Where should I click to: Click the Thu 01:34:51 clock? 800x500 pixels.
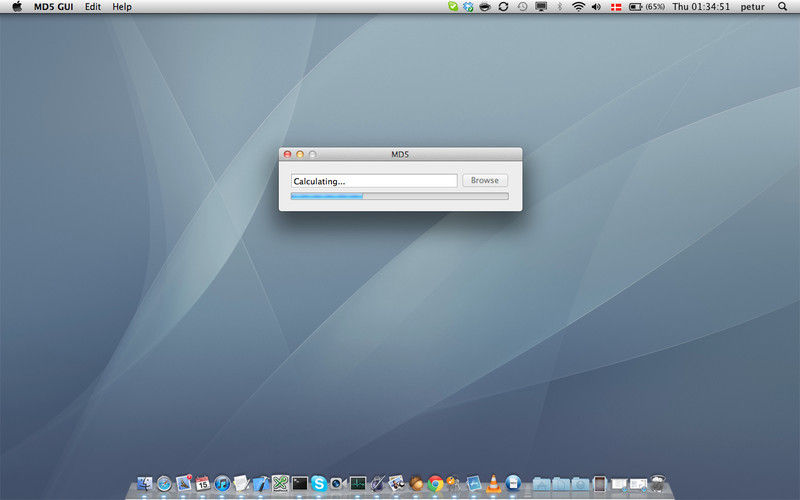pos(701,7)
